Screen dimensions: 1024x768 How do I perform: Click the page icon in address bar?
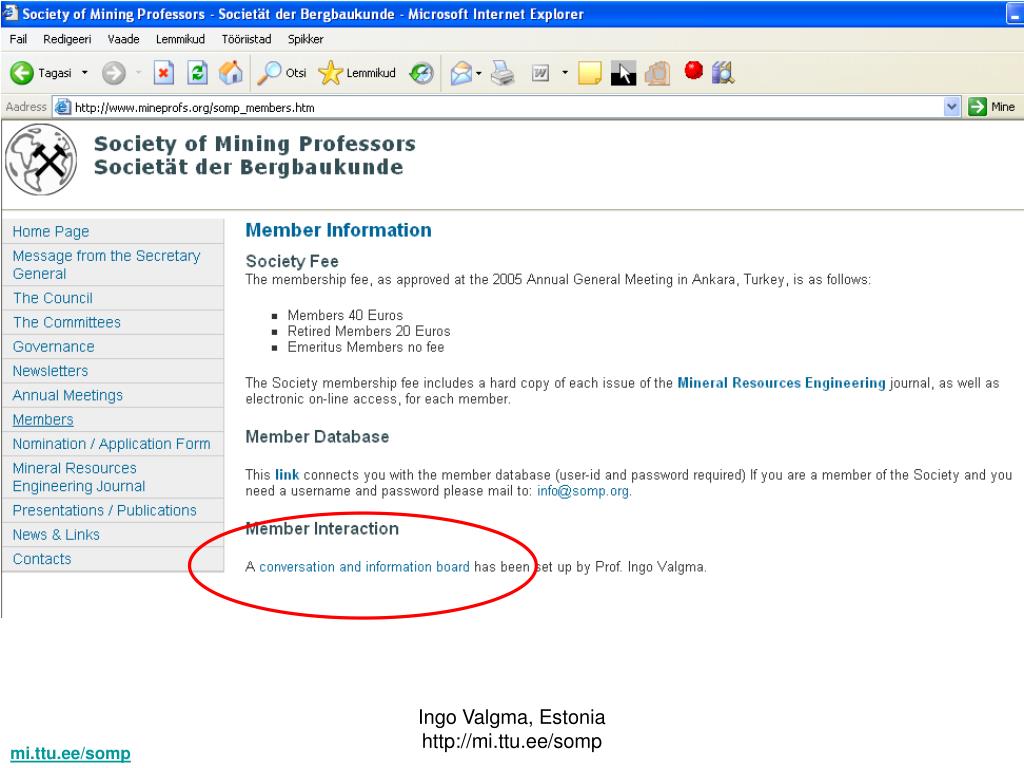point(63,106)
